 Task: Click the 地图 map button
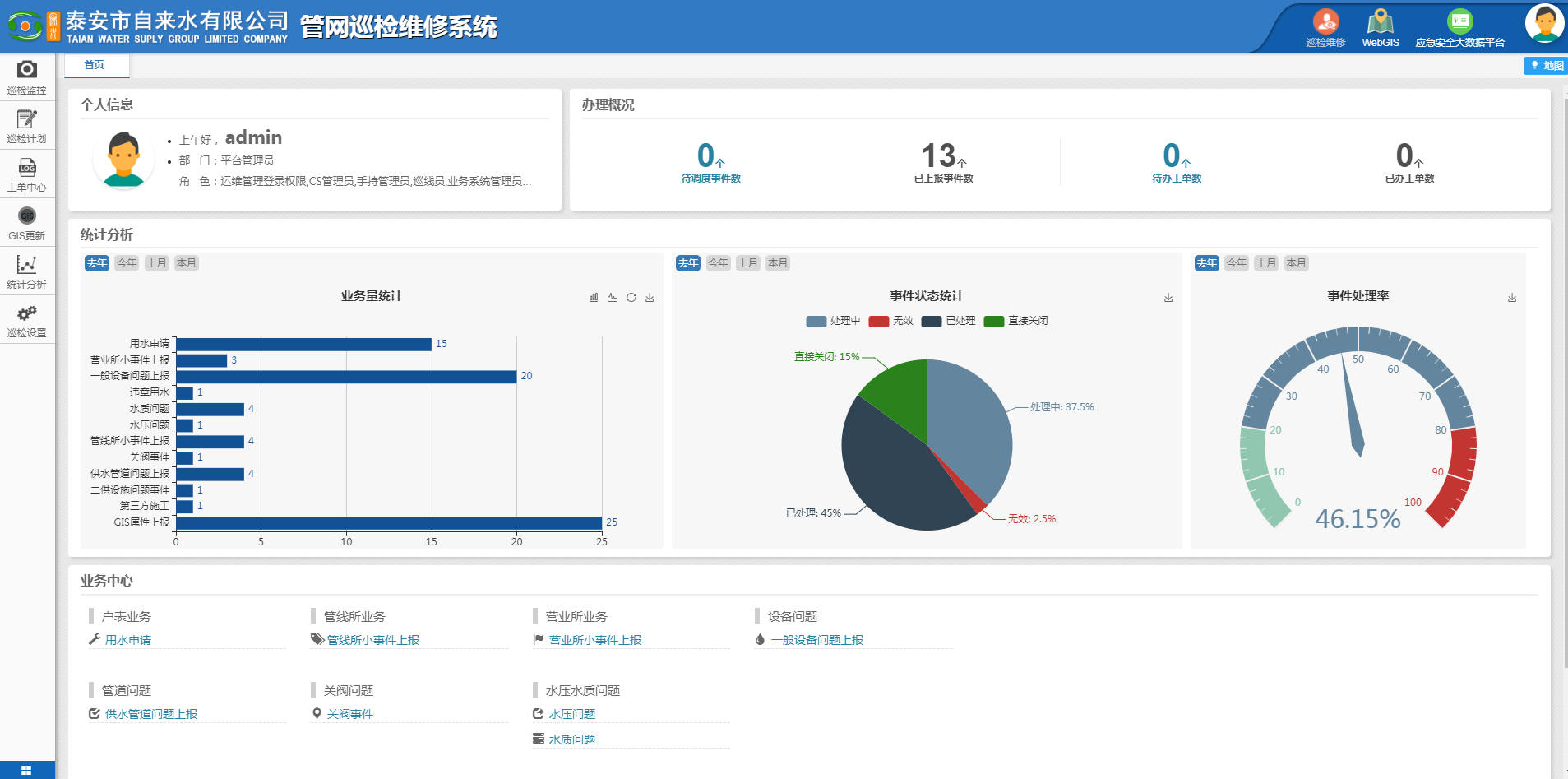click(1546, 66)
